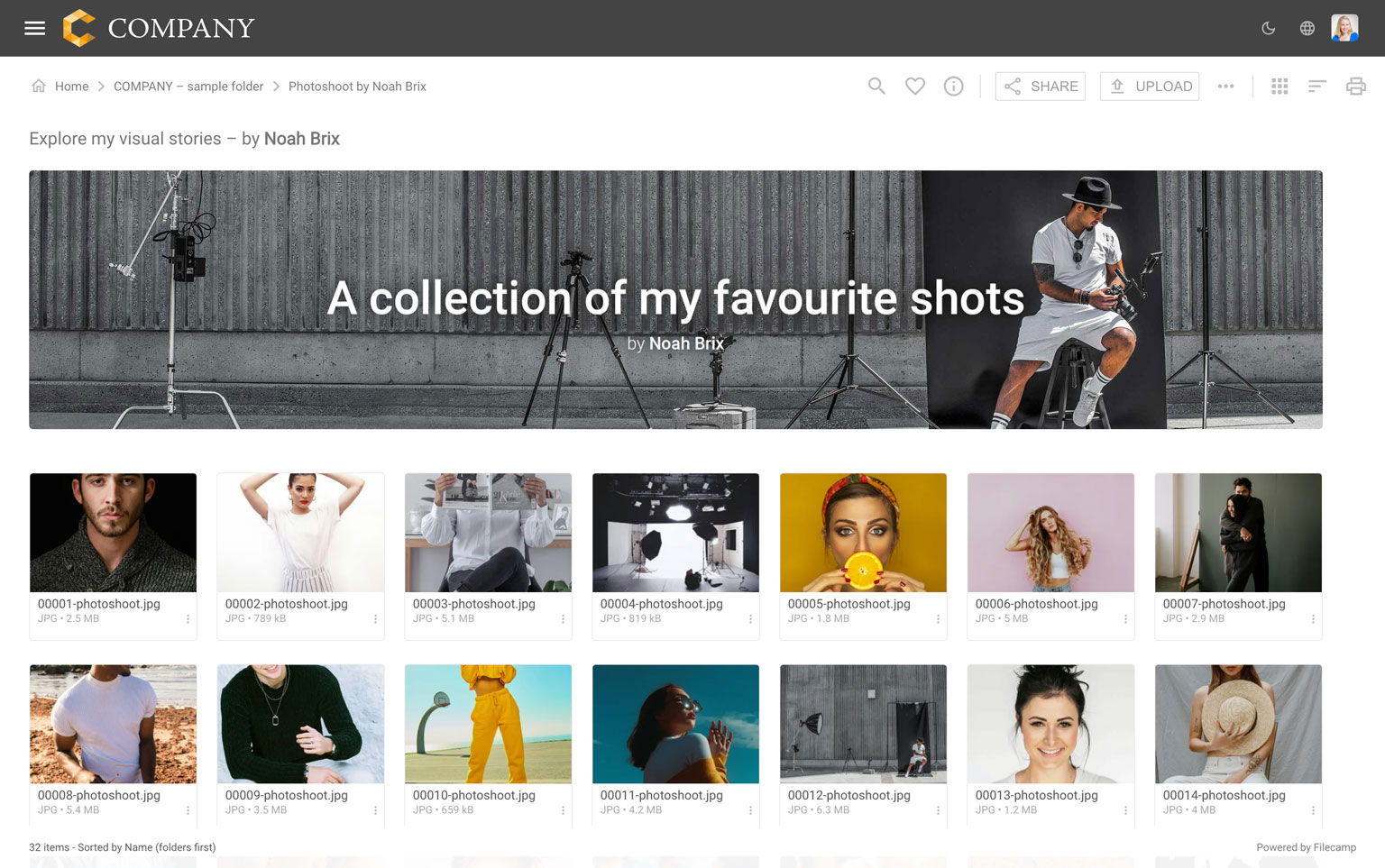
Task: Click the SHARE button
Action: tap(1041, 87)
